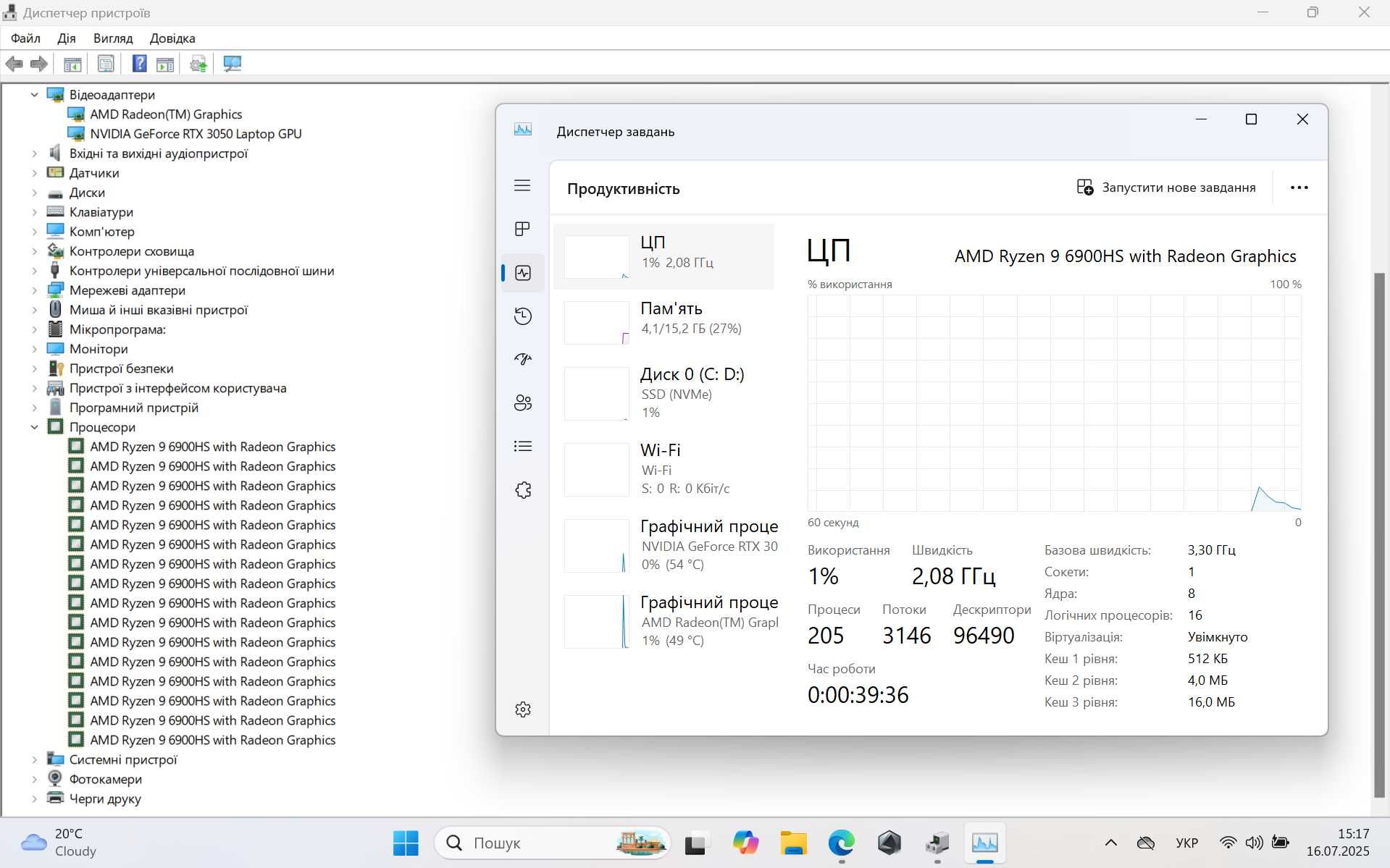Expand the Клавіатури tree node
Screen dimensions: 1390x868
34,212
